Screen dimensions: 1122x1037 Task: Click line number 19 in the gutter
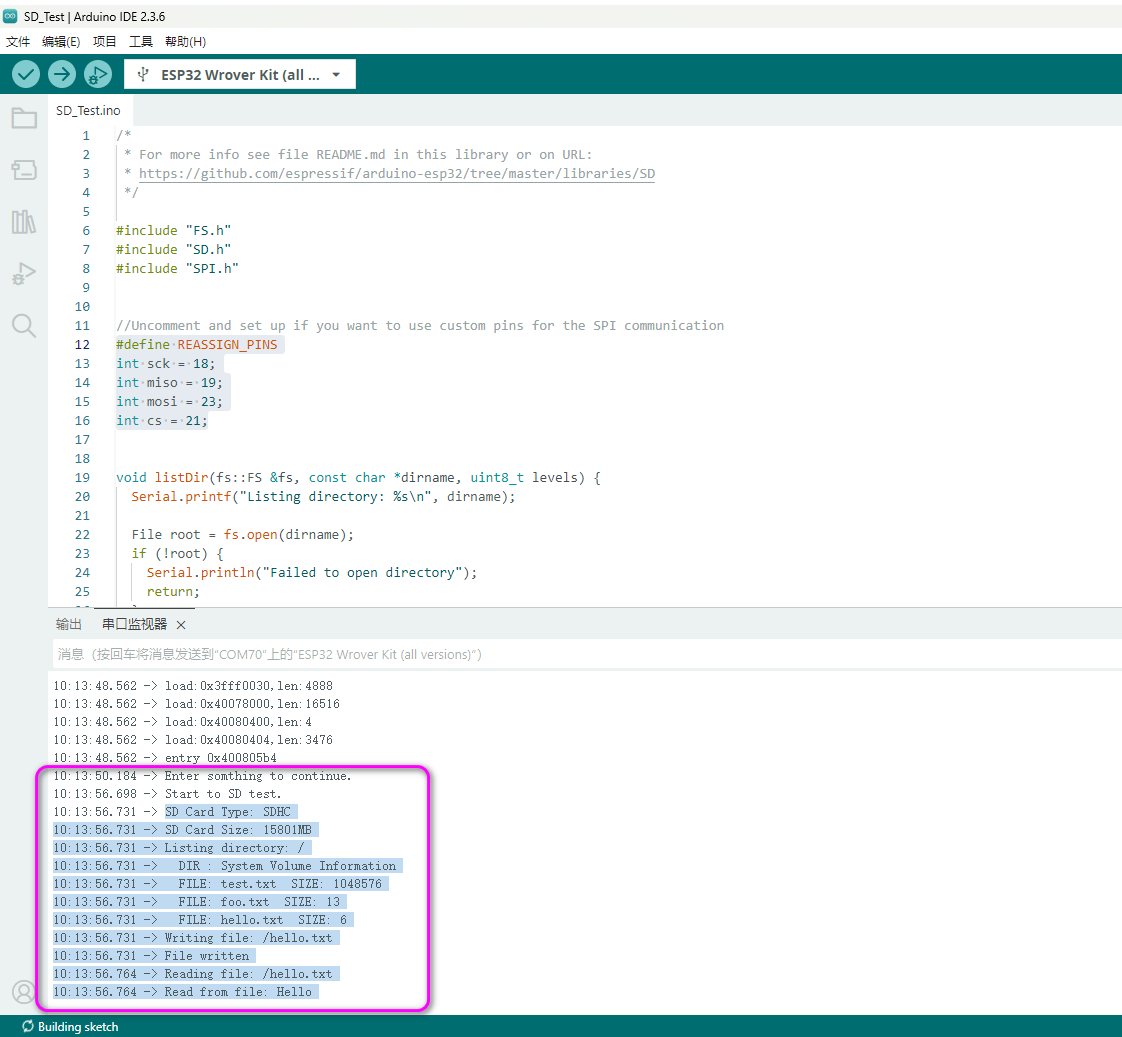[82, 477]
